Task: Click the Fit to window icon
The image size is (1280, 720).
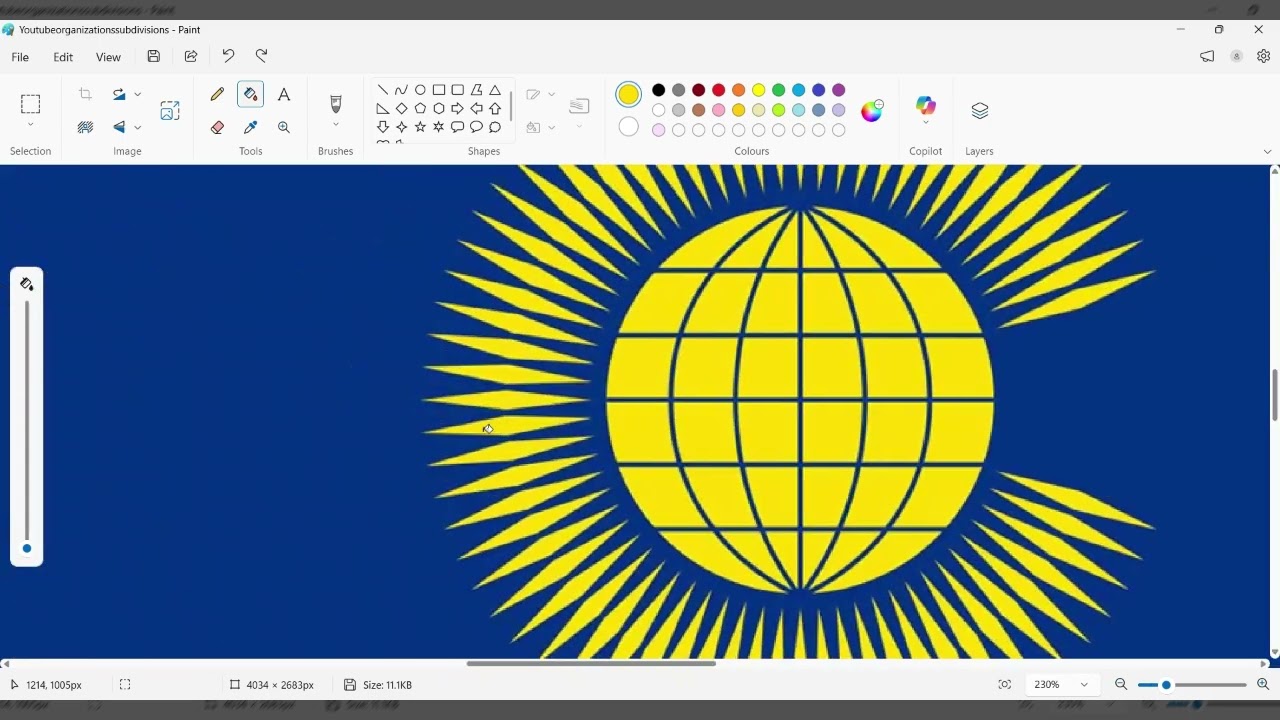Action: point(1005,685)
